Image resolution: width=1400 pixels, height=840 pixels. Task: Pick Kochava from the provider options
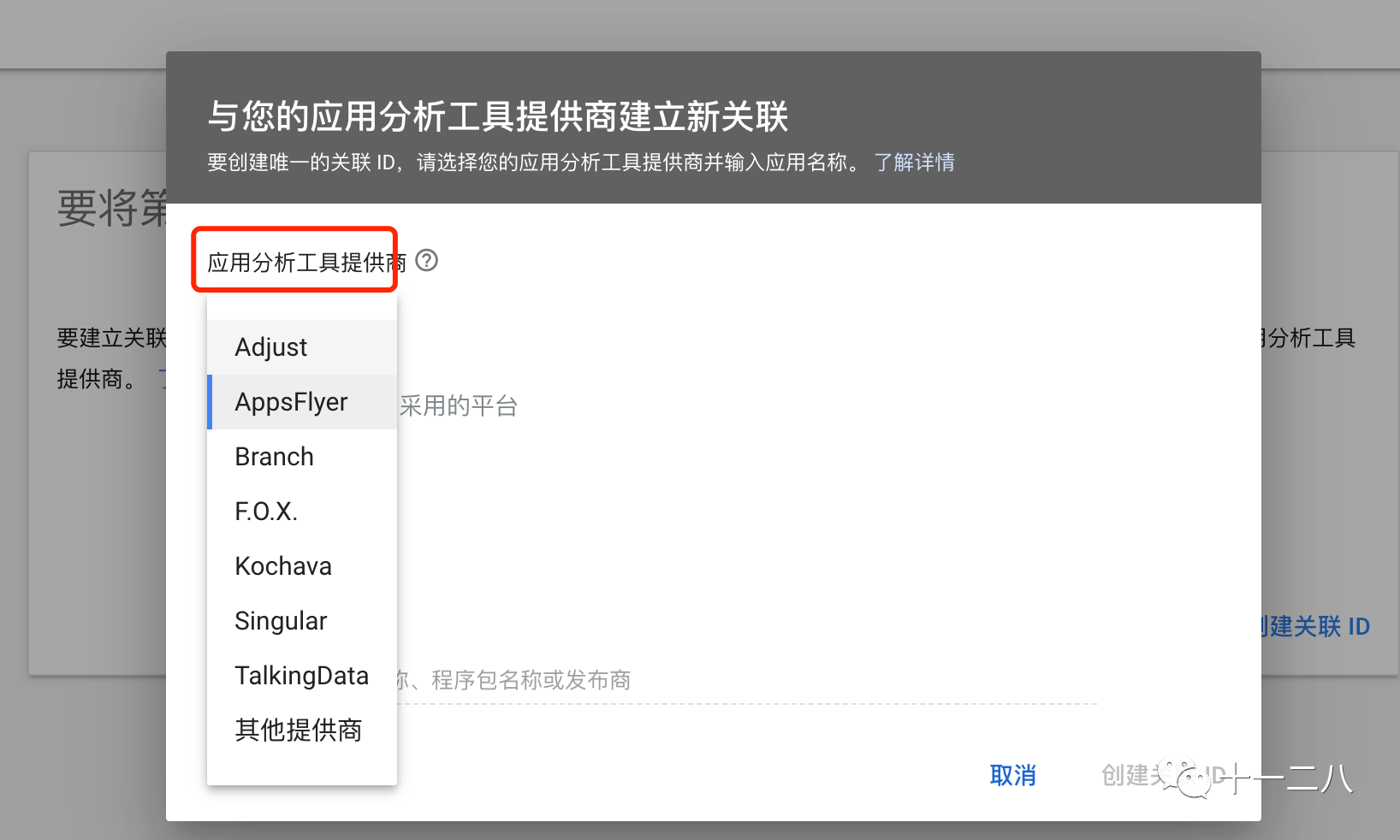pyautogui.click(x=282, y=565)
